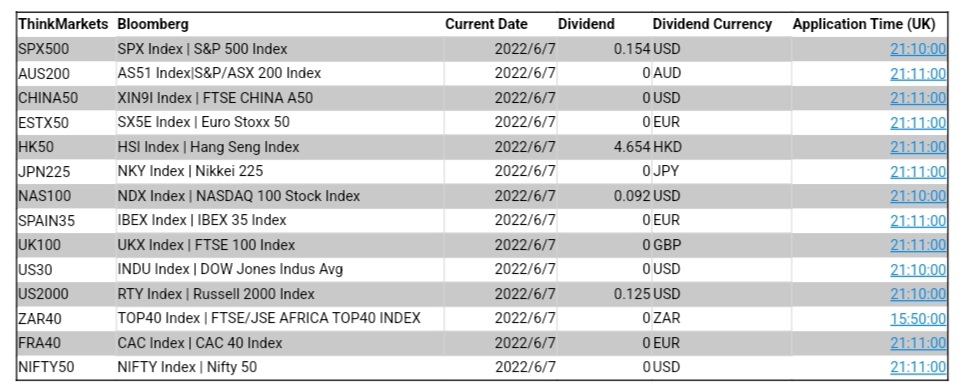Open AUS200 application time link
963x391 pixels.
(918, 73)
